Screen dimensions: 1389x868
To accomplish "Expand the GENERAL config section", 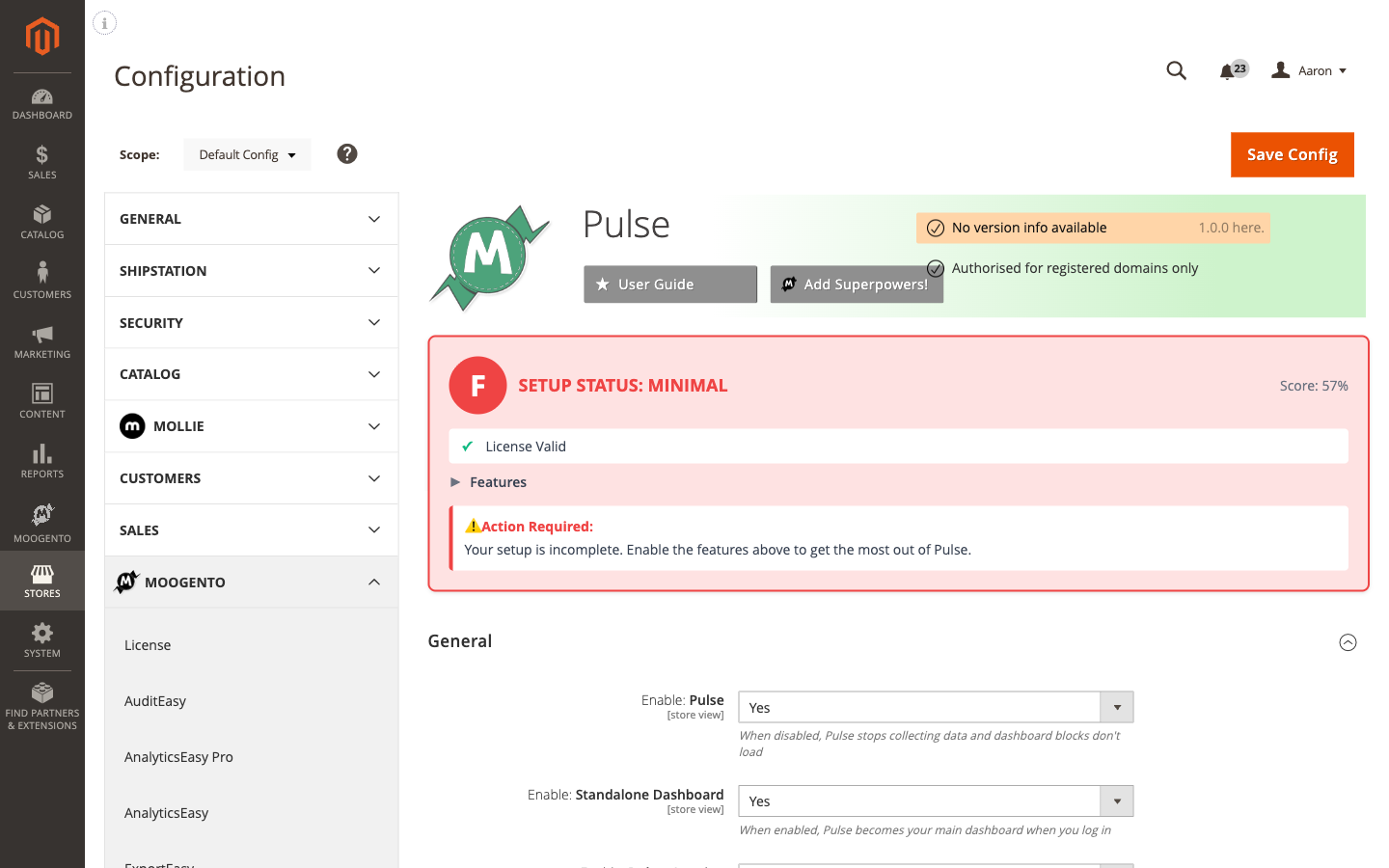I will pos(251,219).
